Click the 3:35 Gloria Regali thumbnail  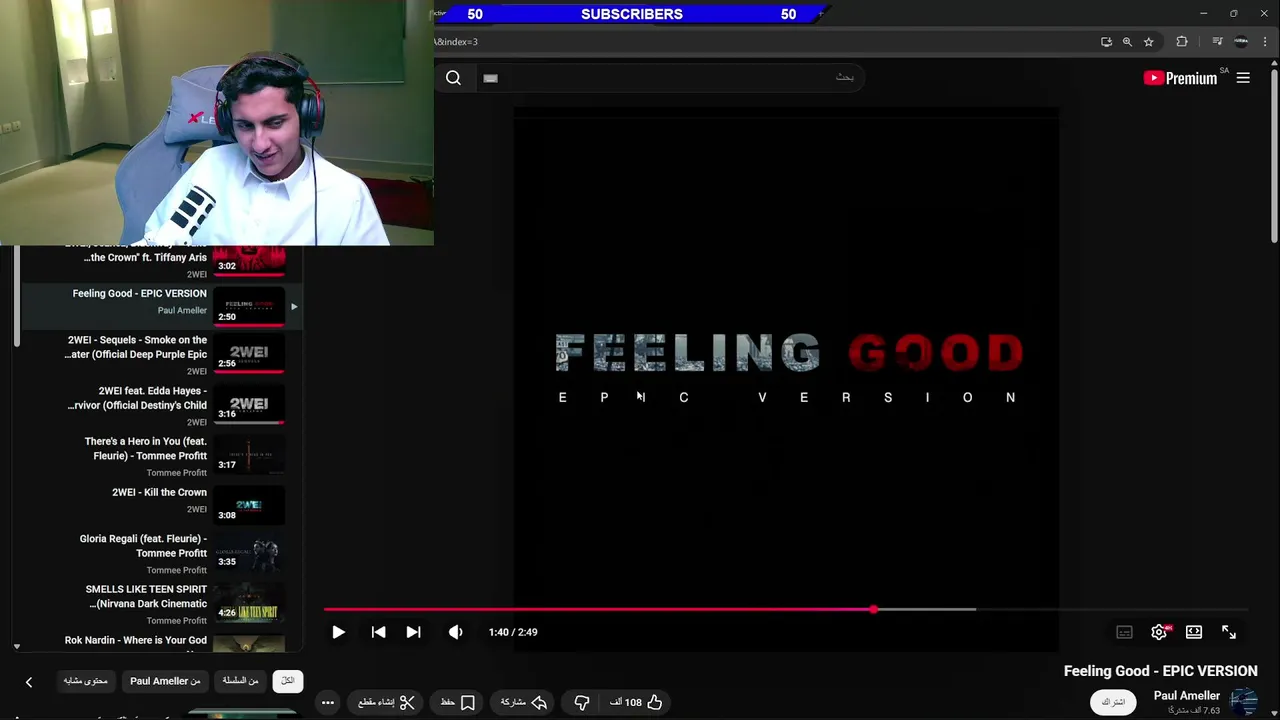point(249,554)
